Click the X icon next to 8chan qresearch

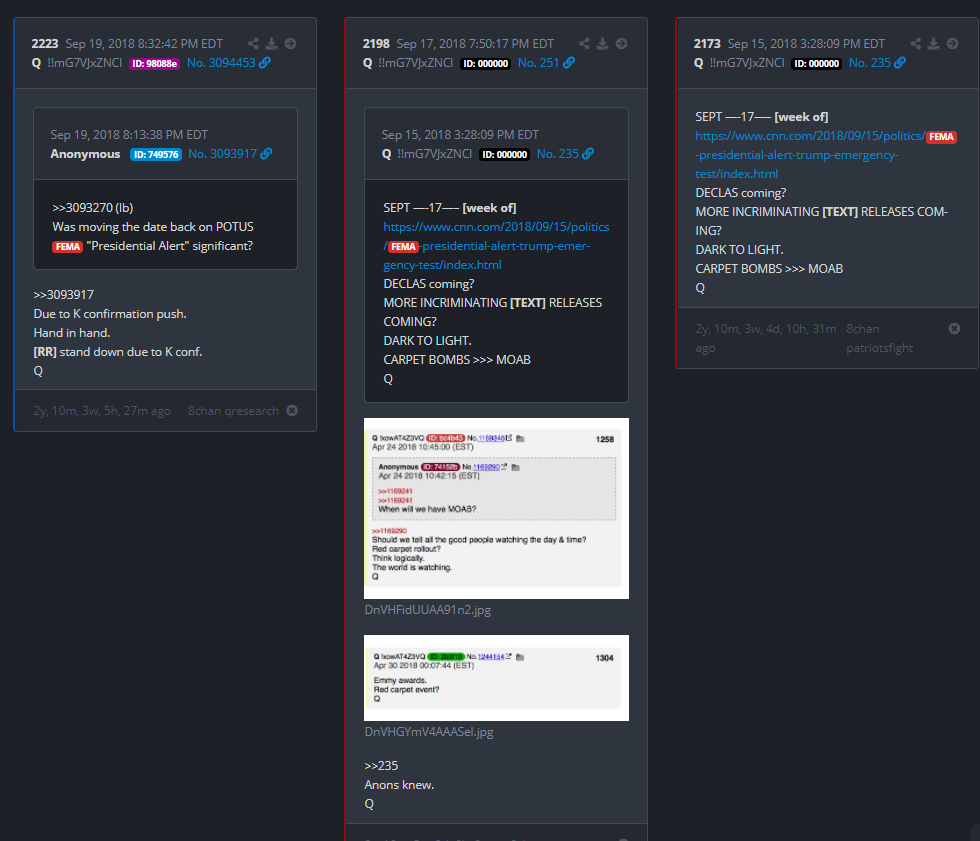(292, 411)
